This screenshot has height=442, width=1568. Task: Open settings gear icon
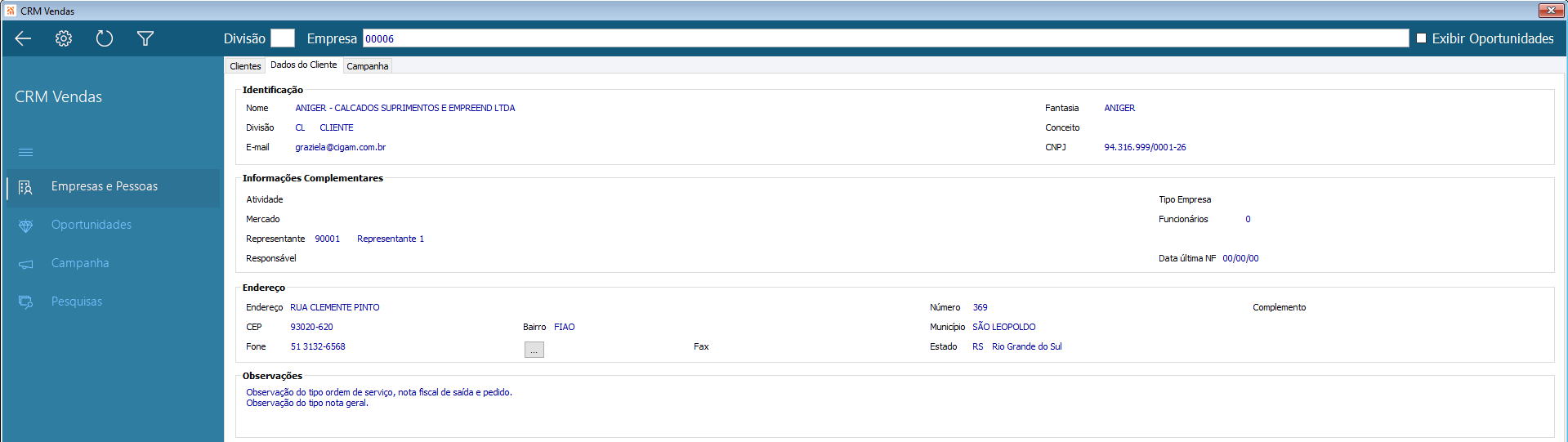click(x=64, y=38)
